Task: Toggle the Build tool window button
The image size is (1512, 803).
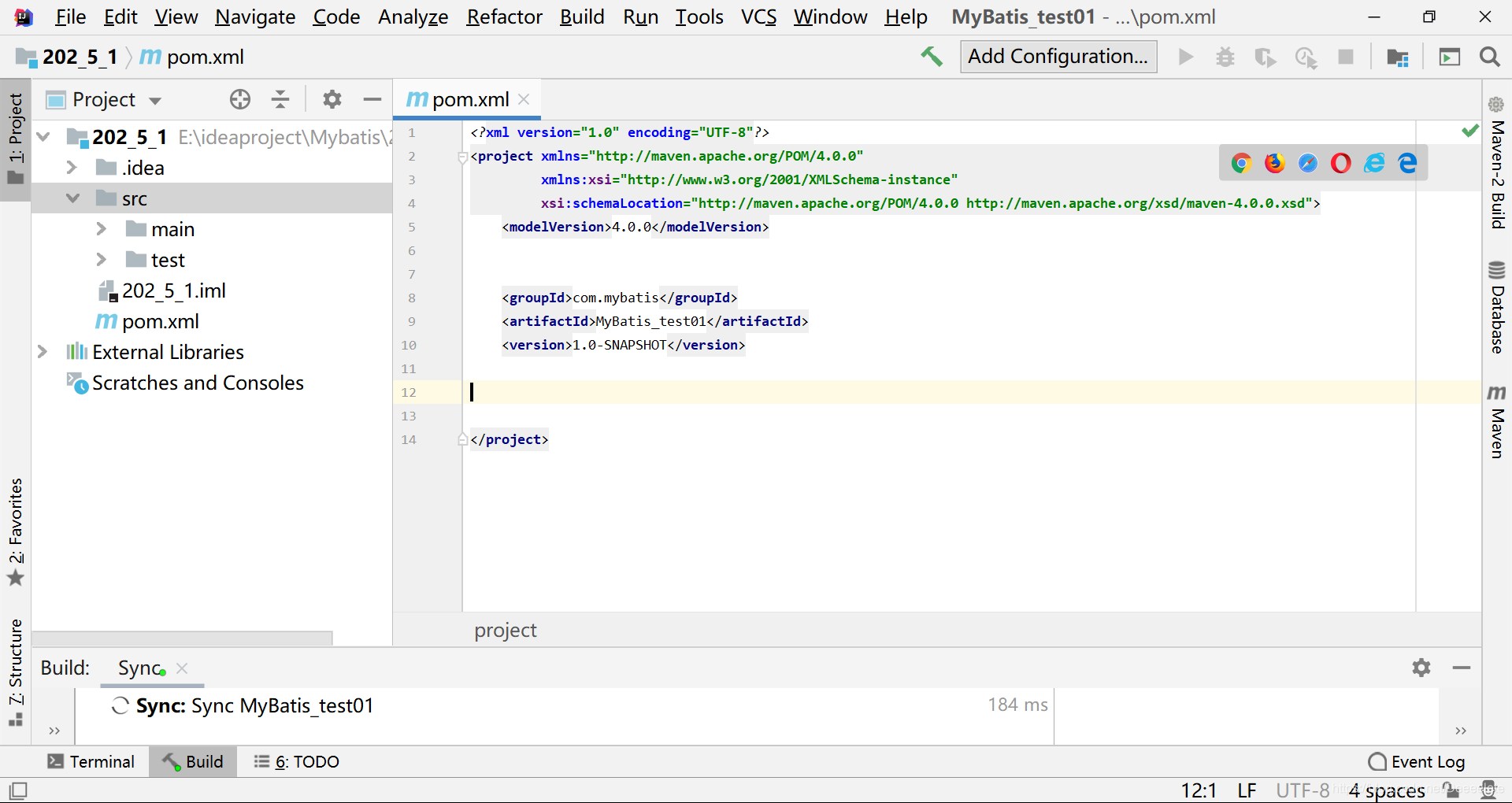Action: [193, 761]
